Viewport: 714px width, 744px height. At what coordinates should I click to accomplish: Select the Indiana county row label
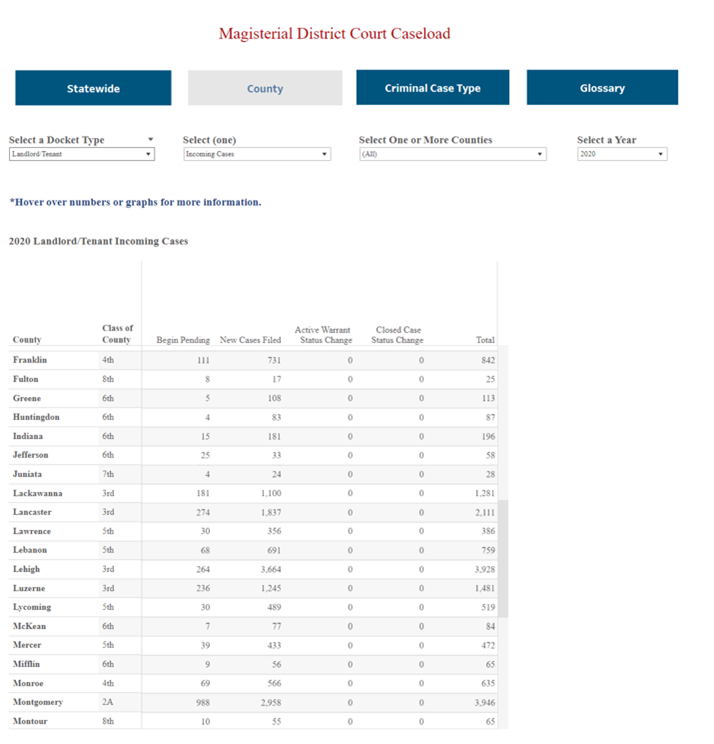pos(28,436)
